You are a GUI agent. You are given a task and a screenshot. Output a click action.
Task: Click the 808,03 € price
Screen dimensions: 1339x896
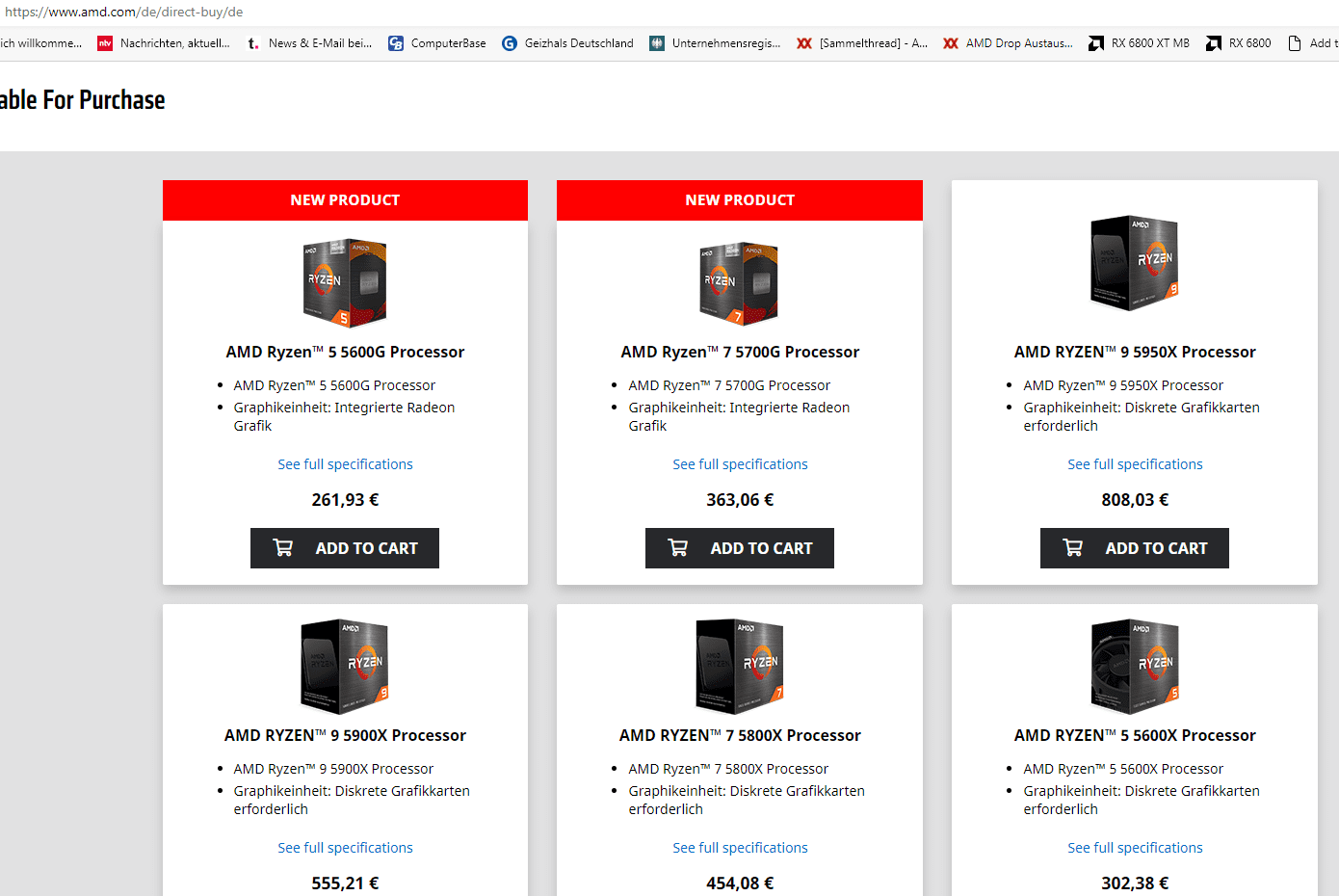[x=1135, y=500]
